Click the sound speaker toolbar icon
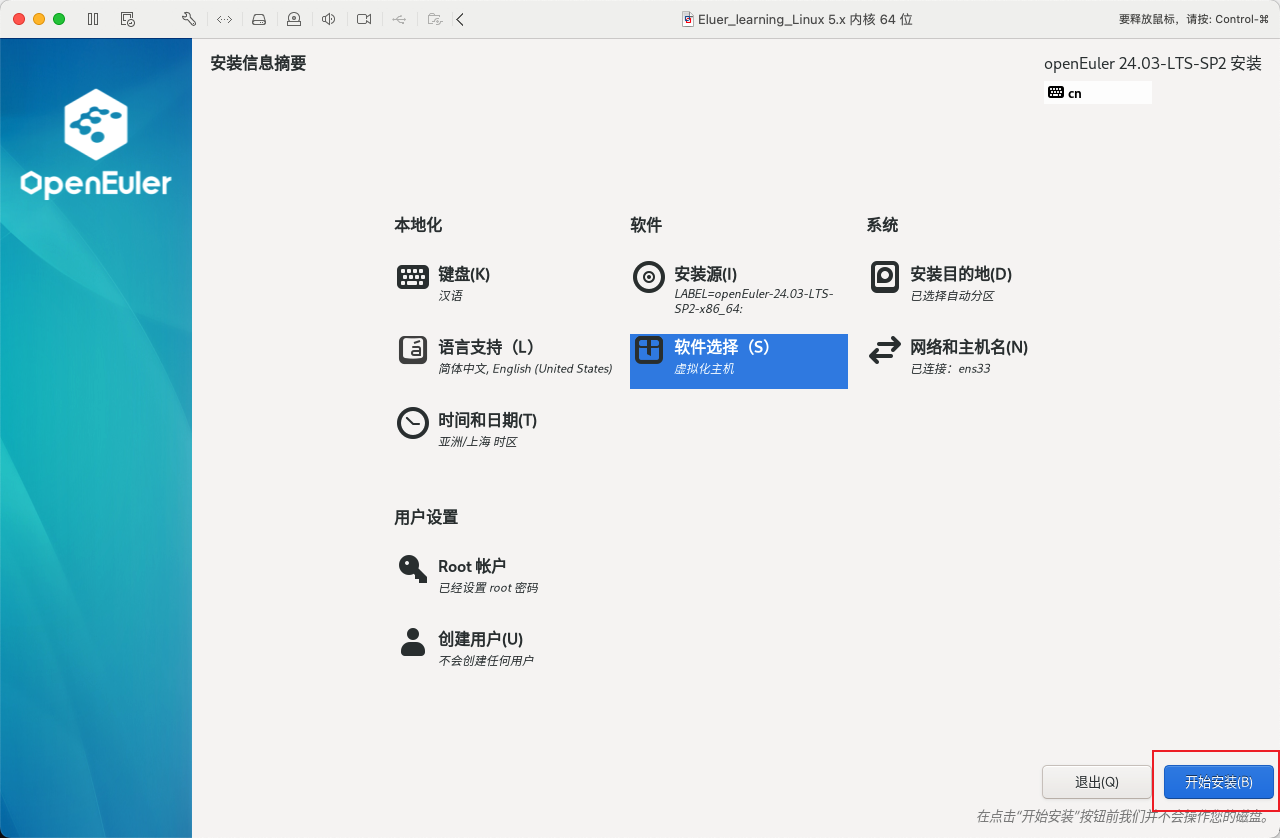 (x=328, y=19)
